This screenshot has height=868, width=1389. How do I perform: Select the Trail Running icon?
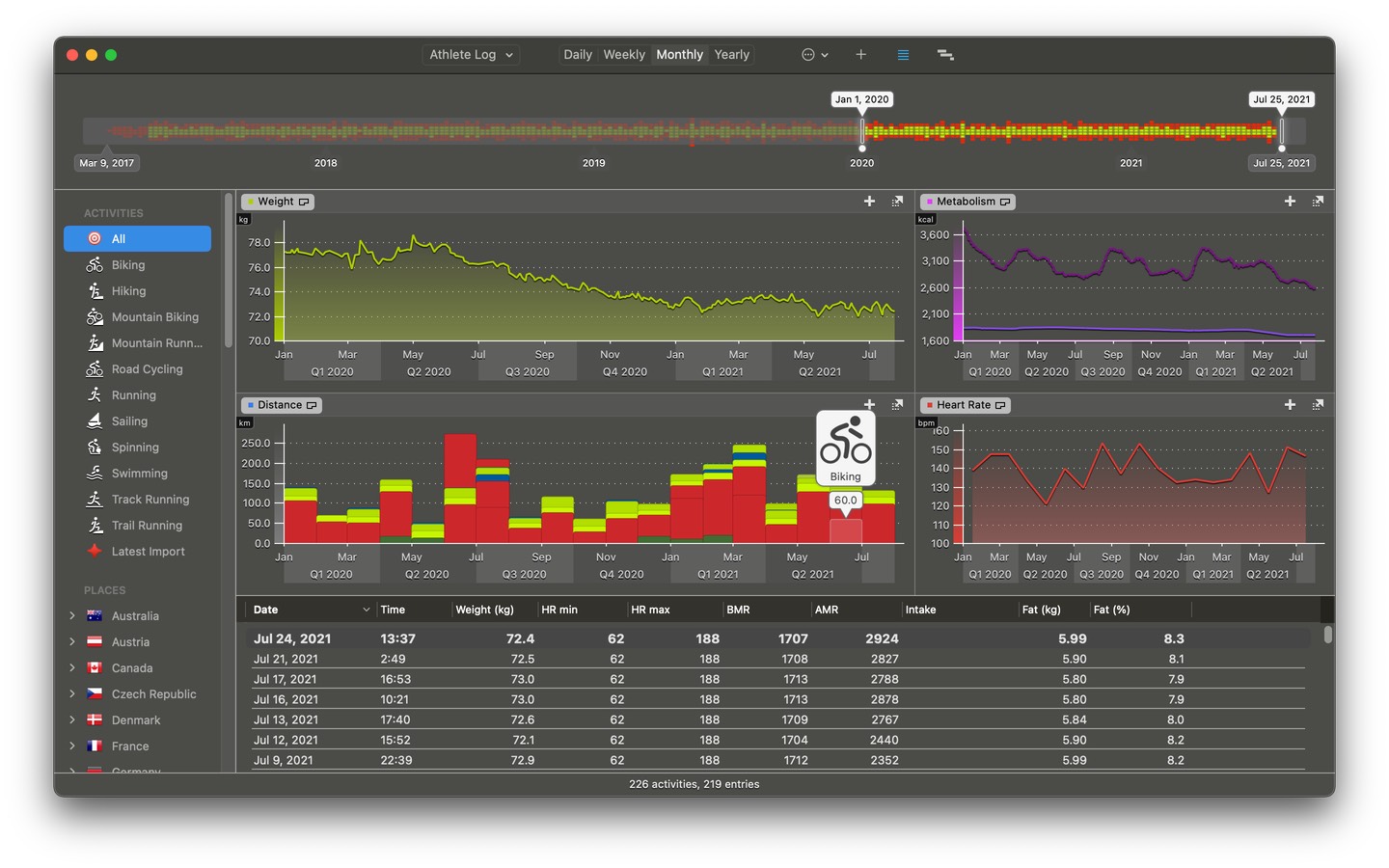95,526
